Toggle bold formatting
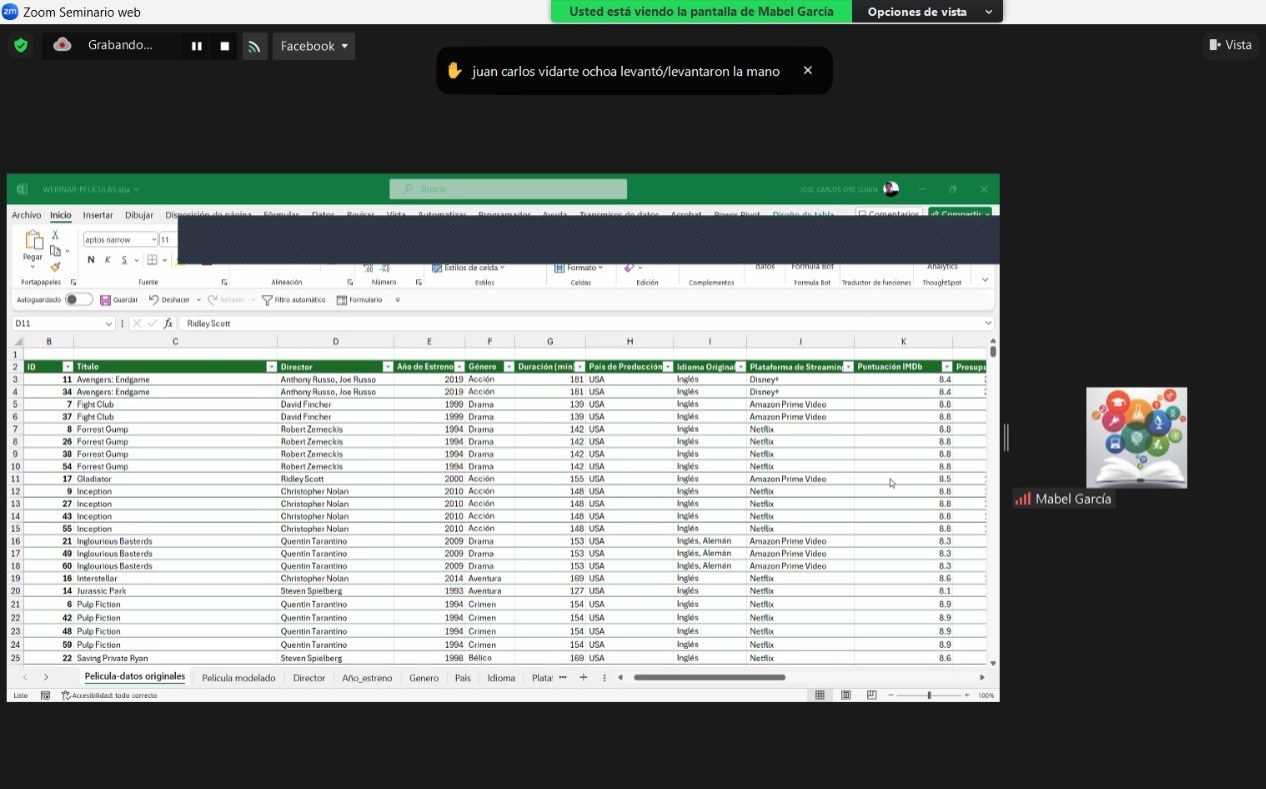This screenshot has width=1266, height=789. [x=91, y=260]
